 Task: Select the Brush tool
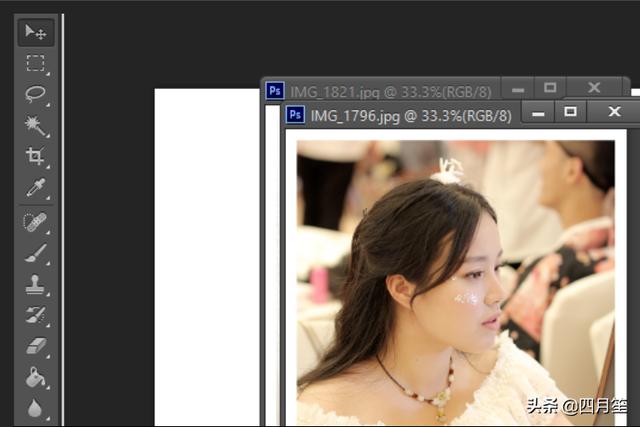[36, 253]
